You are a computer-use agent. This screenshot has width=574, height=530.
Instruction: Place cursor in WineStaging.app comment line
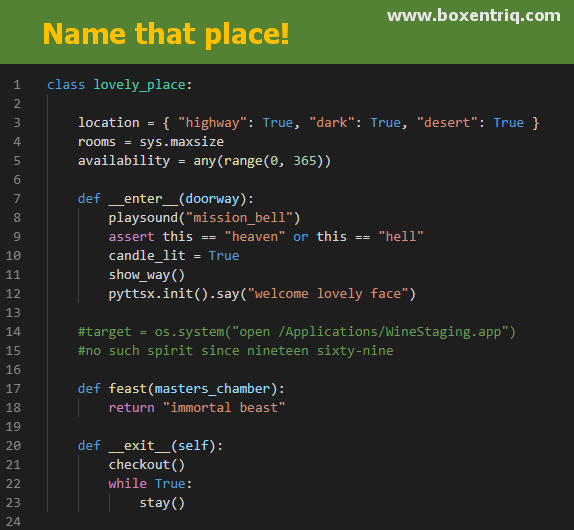[297, 332]
